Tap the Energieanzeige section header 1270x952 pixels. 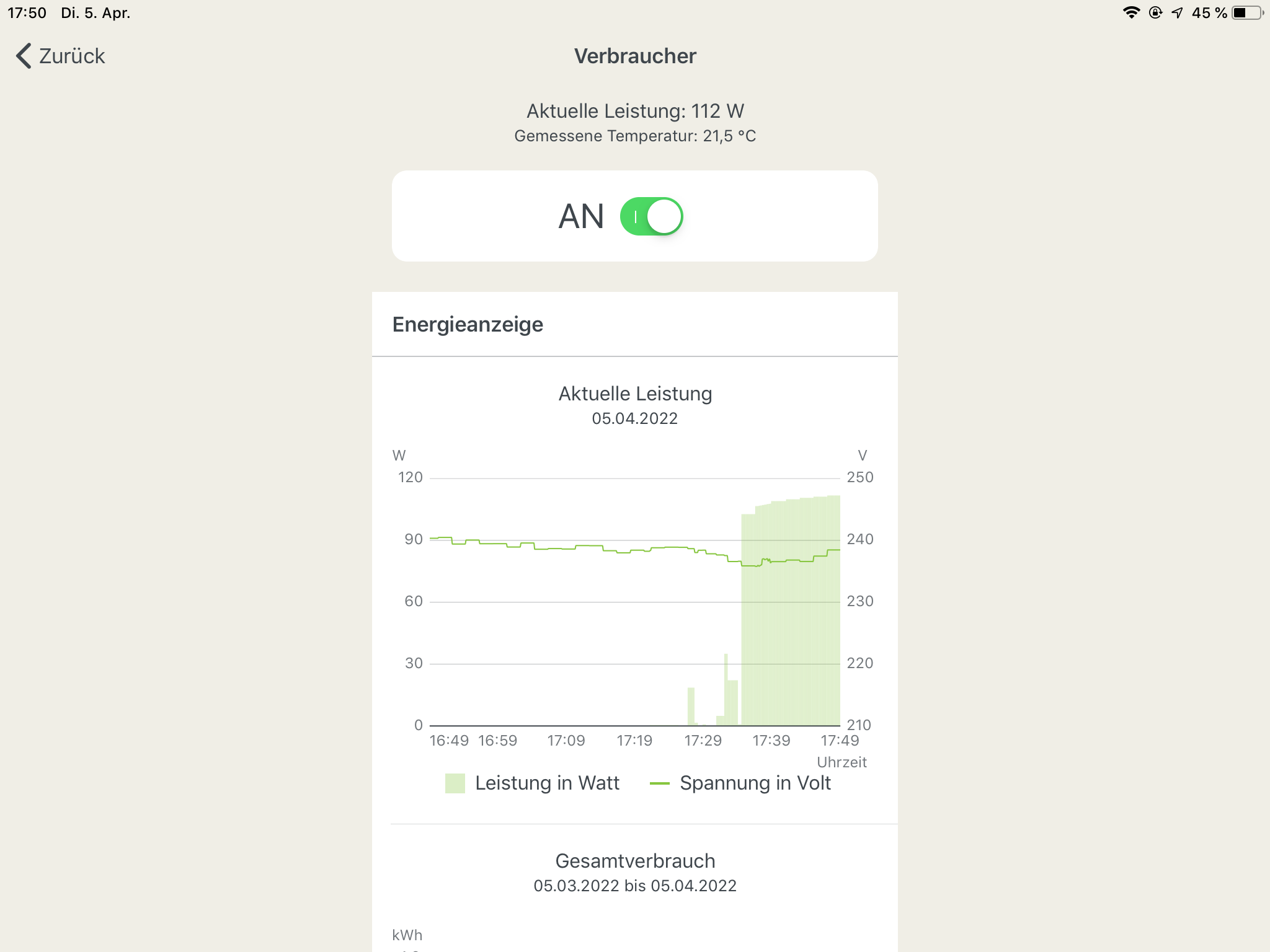coord(468,324)
